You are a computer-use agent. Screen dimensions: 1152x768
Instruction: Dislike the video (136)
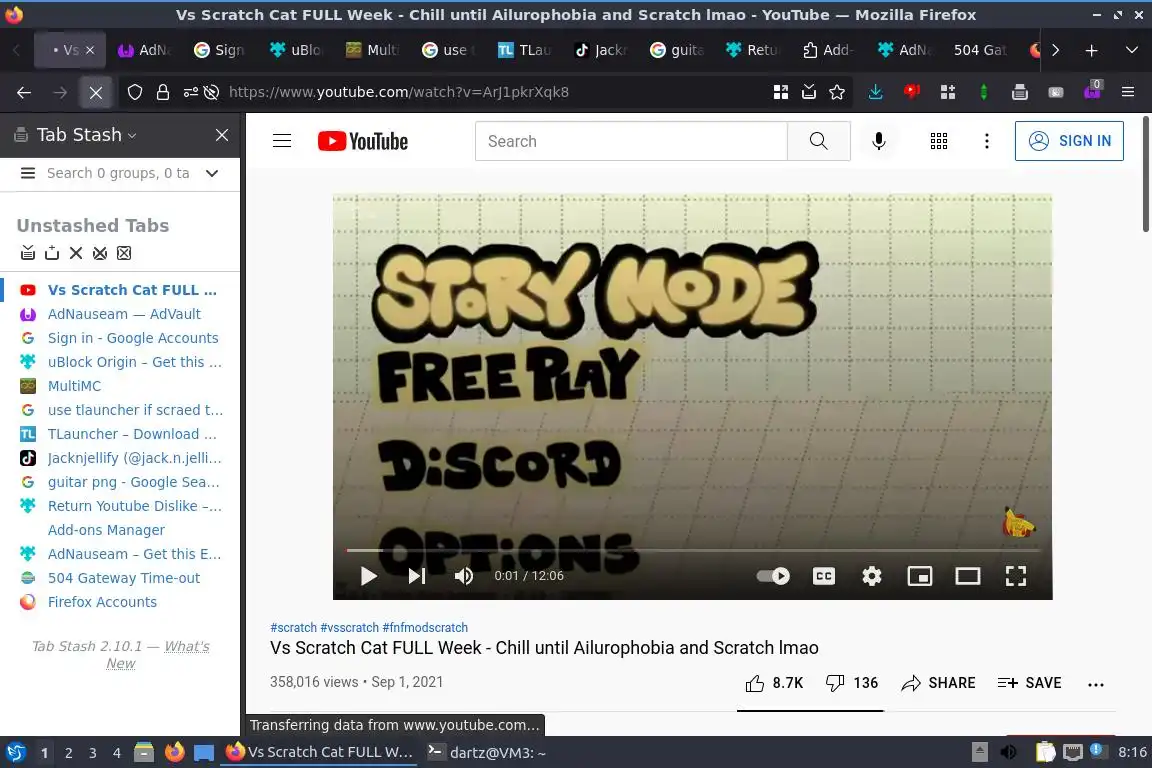(852, 683)
